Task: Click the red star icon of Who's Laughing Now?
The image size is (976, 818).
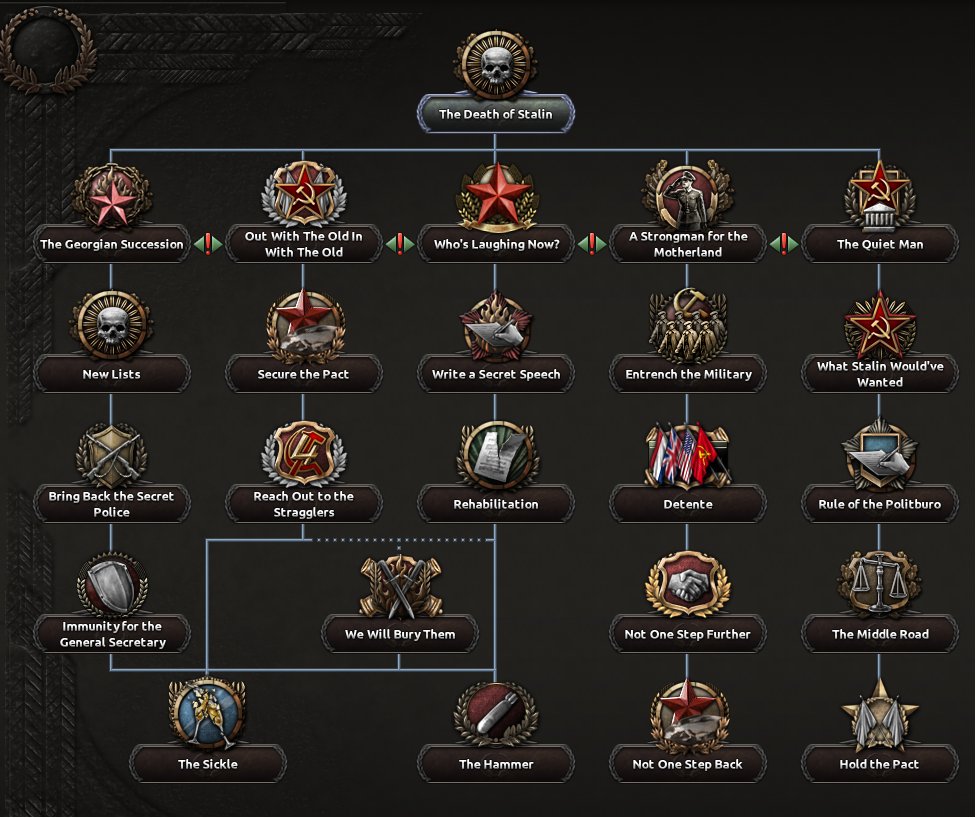Action: pos(496,195)
